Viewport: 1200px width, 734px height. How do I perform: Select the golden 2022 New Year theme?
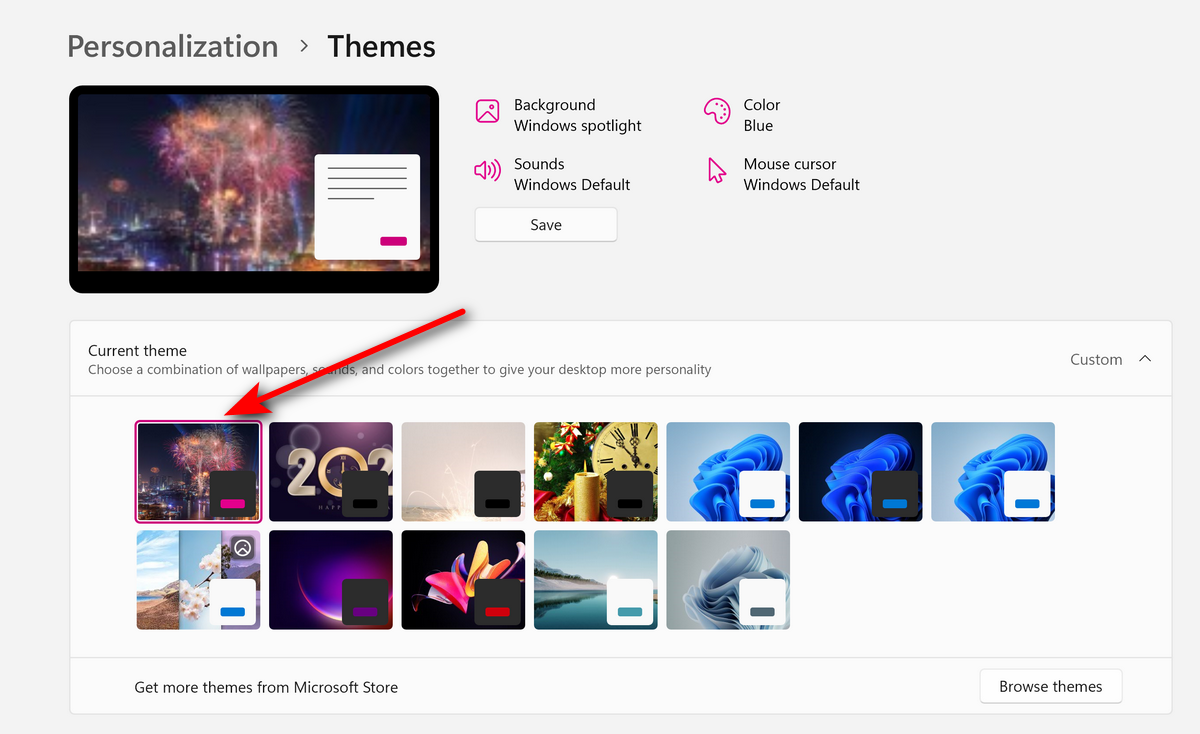[x=331, y=472]
